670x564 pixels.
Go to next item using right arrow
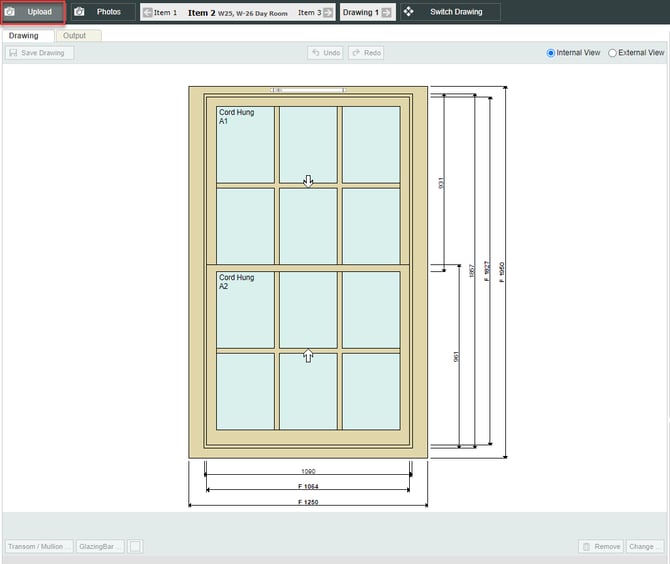tap(328, 13)
